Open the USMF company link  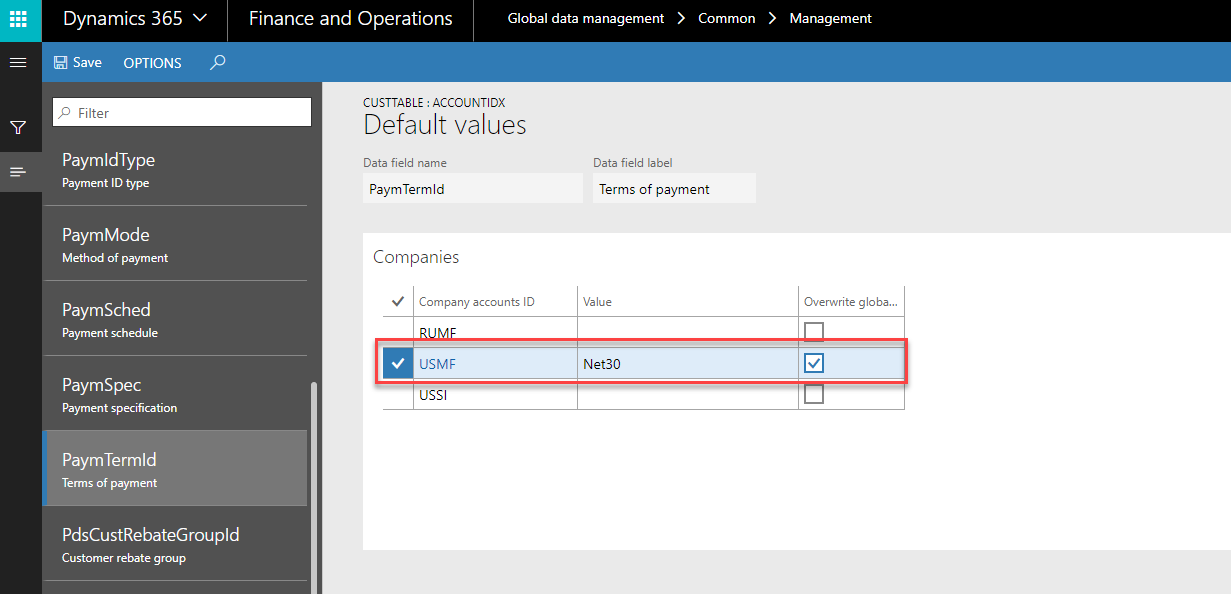point(437,364)
